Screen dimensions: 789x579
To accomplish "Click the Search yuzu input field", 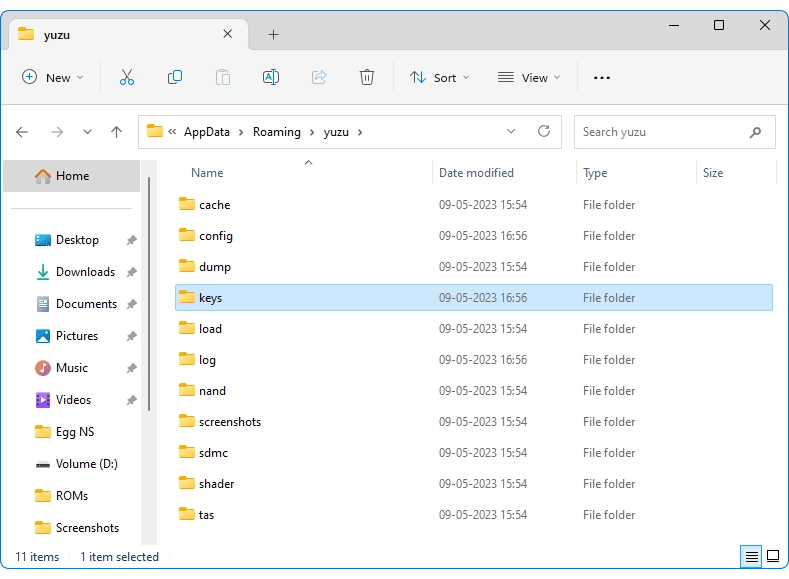I will pos(674,132).
